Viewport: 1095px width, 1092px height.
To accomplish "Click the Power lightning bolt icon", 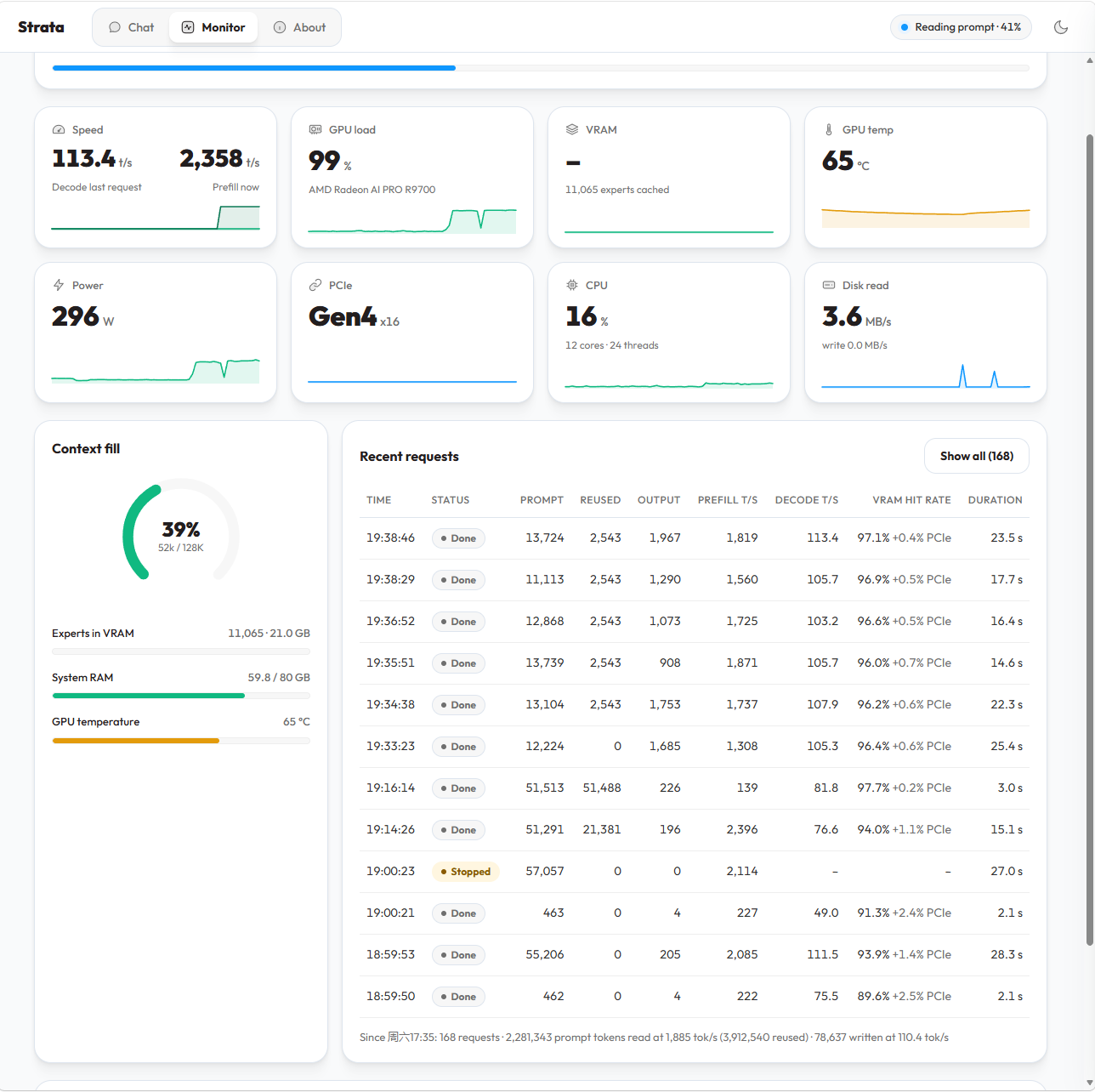I will 59,286.
